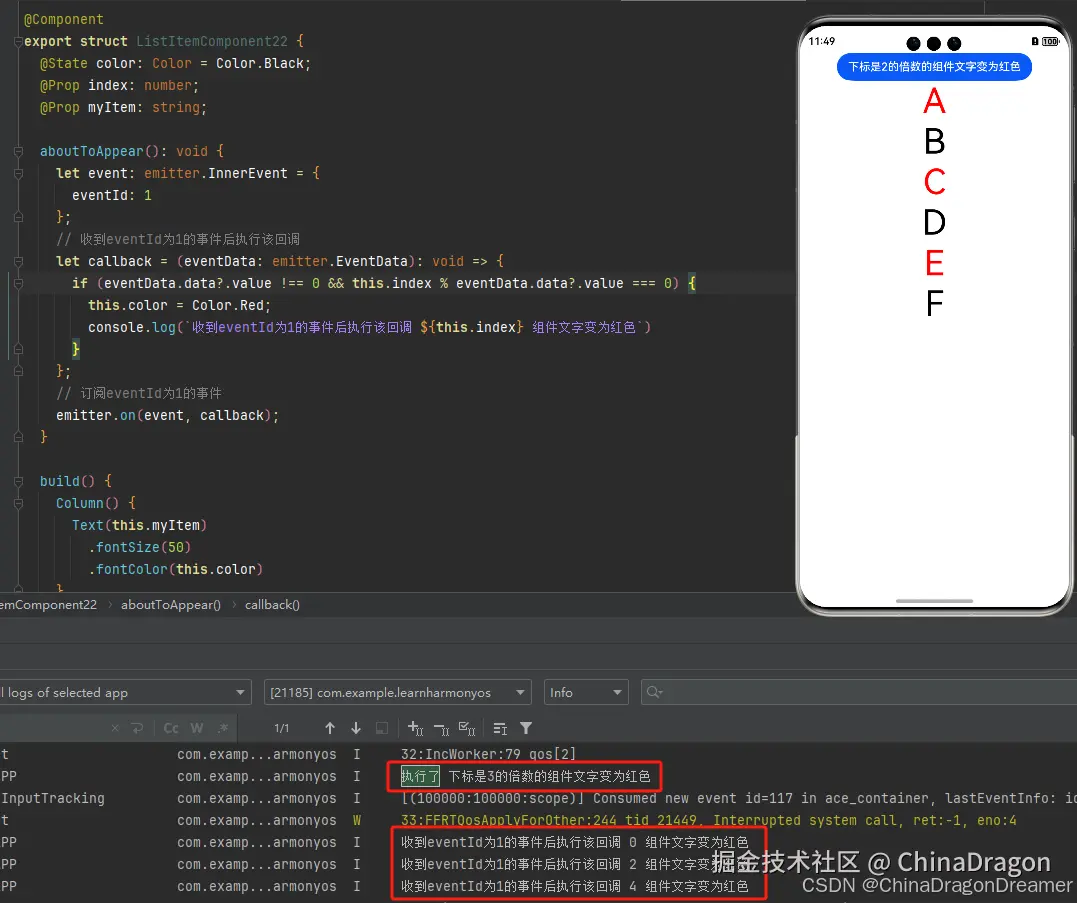Image resolution: width=1077 pixels, height=903 pixels.
Task: Click the .fontSize(50) code line
Action: tap(139, 547)
